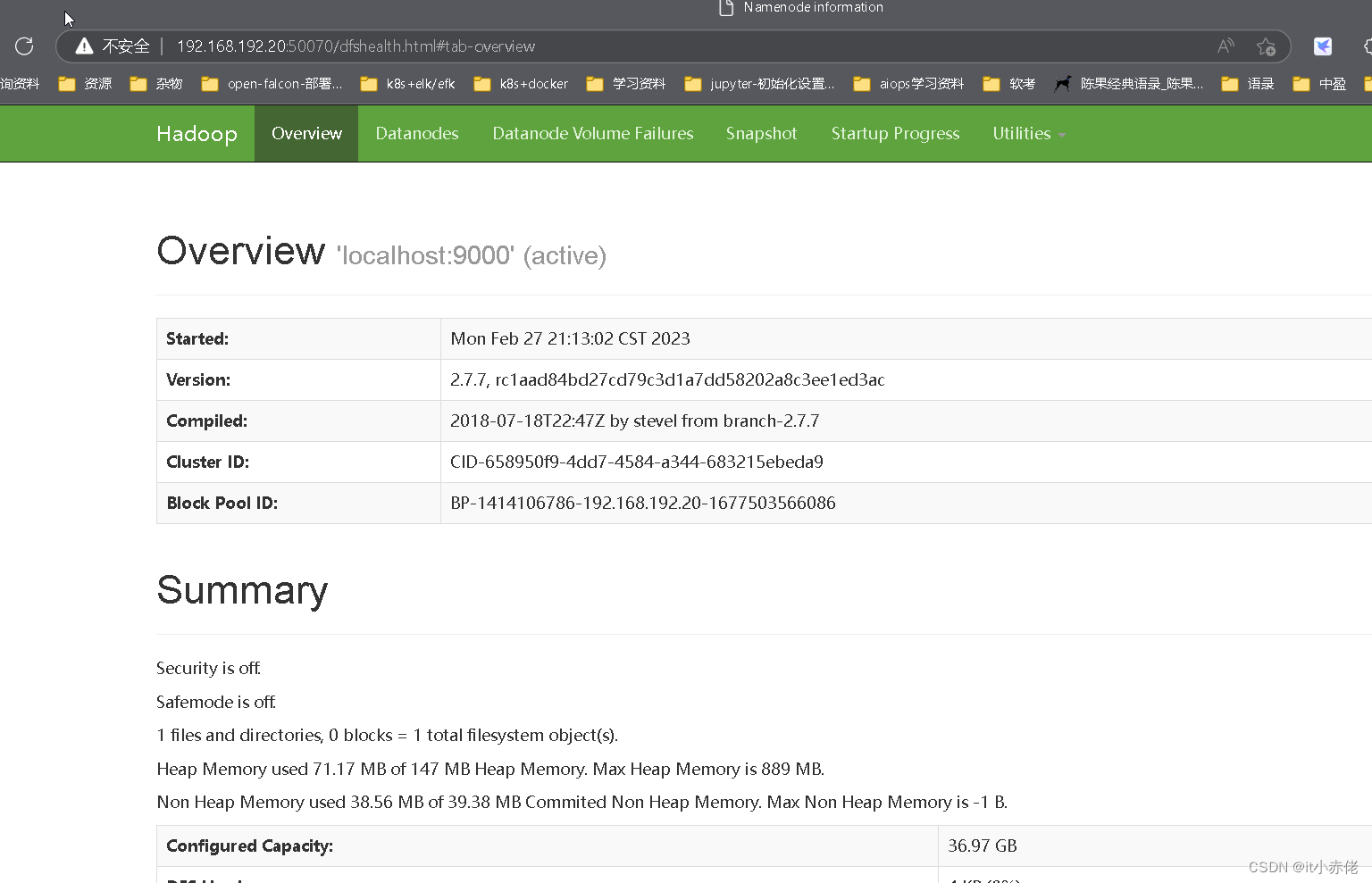Image resolution: width=1372 pixels, height=883 pixels.
Task: Click the Compiled value cell
Action: point(906,421)
